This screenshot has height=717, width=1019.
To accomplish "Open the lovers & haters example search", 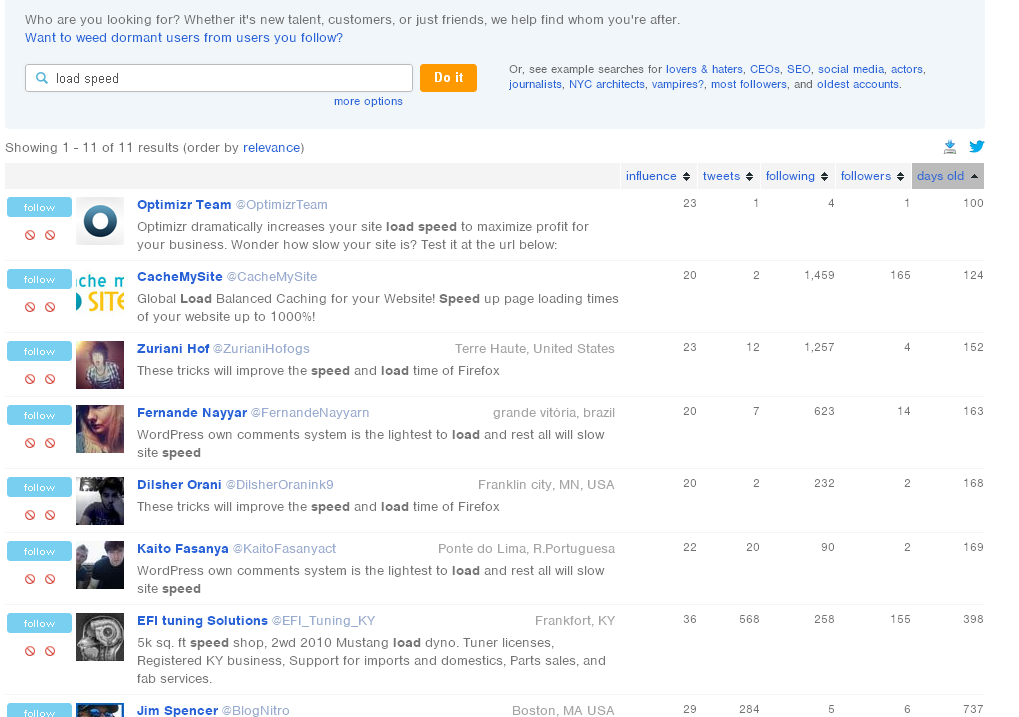I will (x=704, y=70).
